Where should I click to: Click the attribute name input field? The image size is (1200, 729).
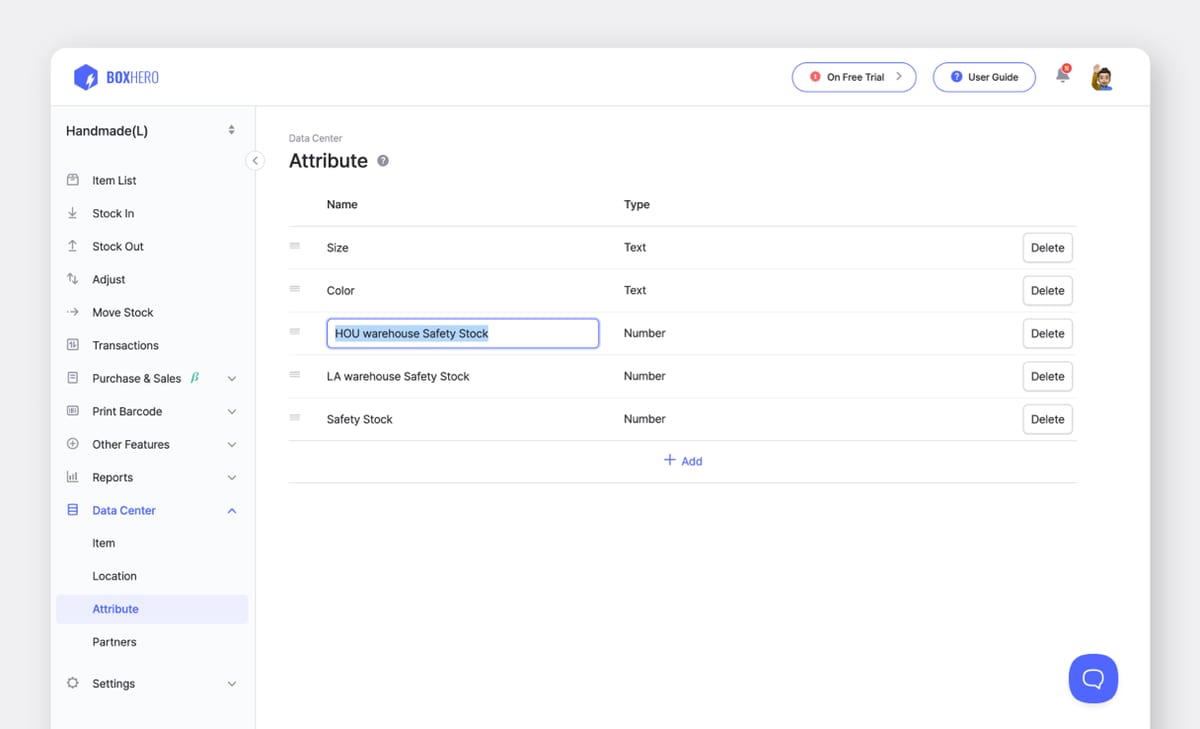462,332
